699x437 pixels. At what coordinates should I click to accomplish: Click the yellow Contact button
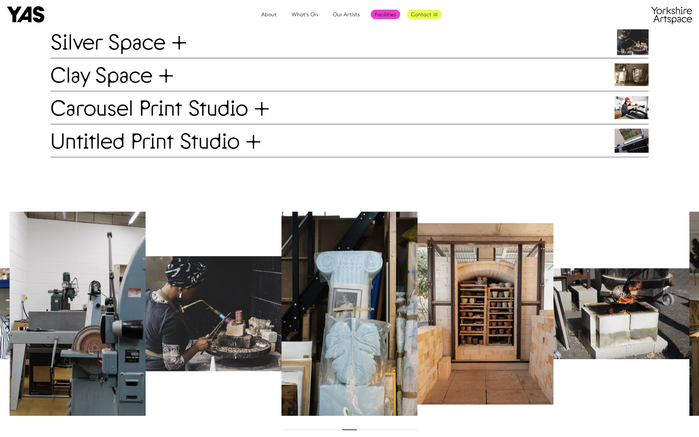[423, 15]
